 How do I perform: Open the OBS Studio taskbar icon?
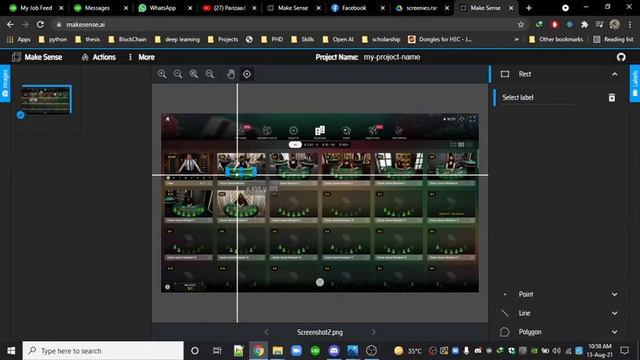click(371, 351)
